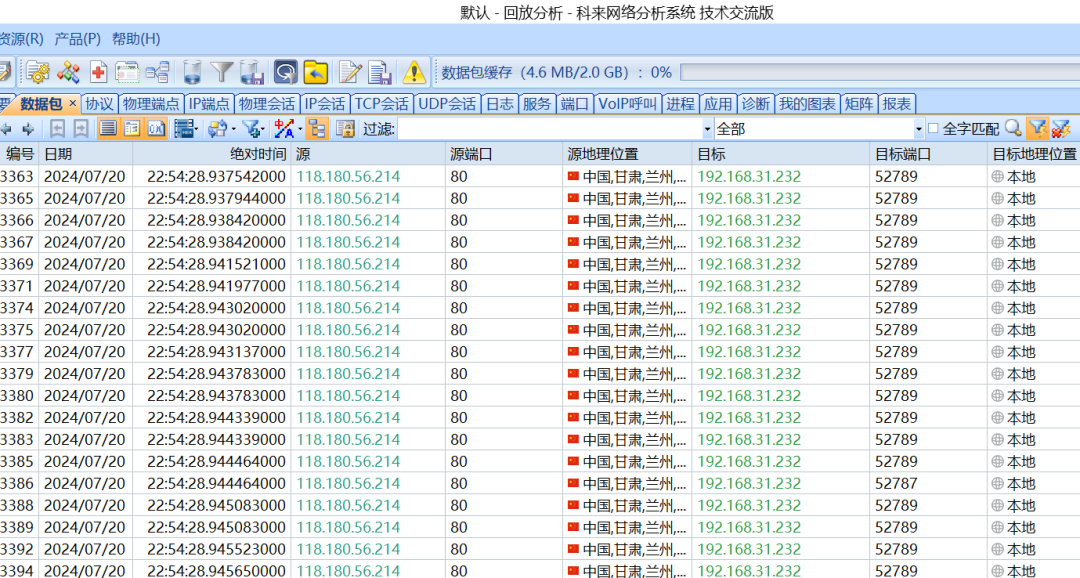
Task: Open the packet analysis settings gear icon
Action: [x=40, y=71]
